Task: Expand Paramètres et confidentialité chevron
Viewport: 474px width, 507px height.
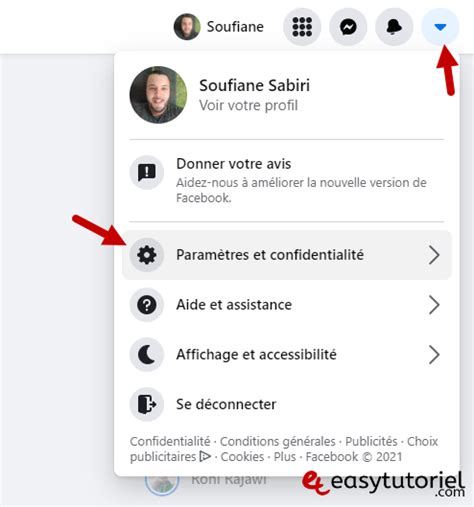Action: (x=434, y=255)
